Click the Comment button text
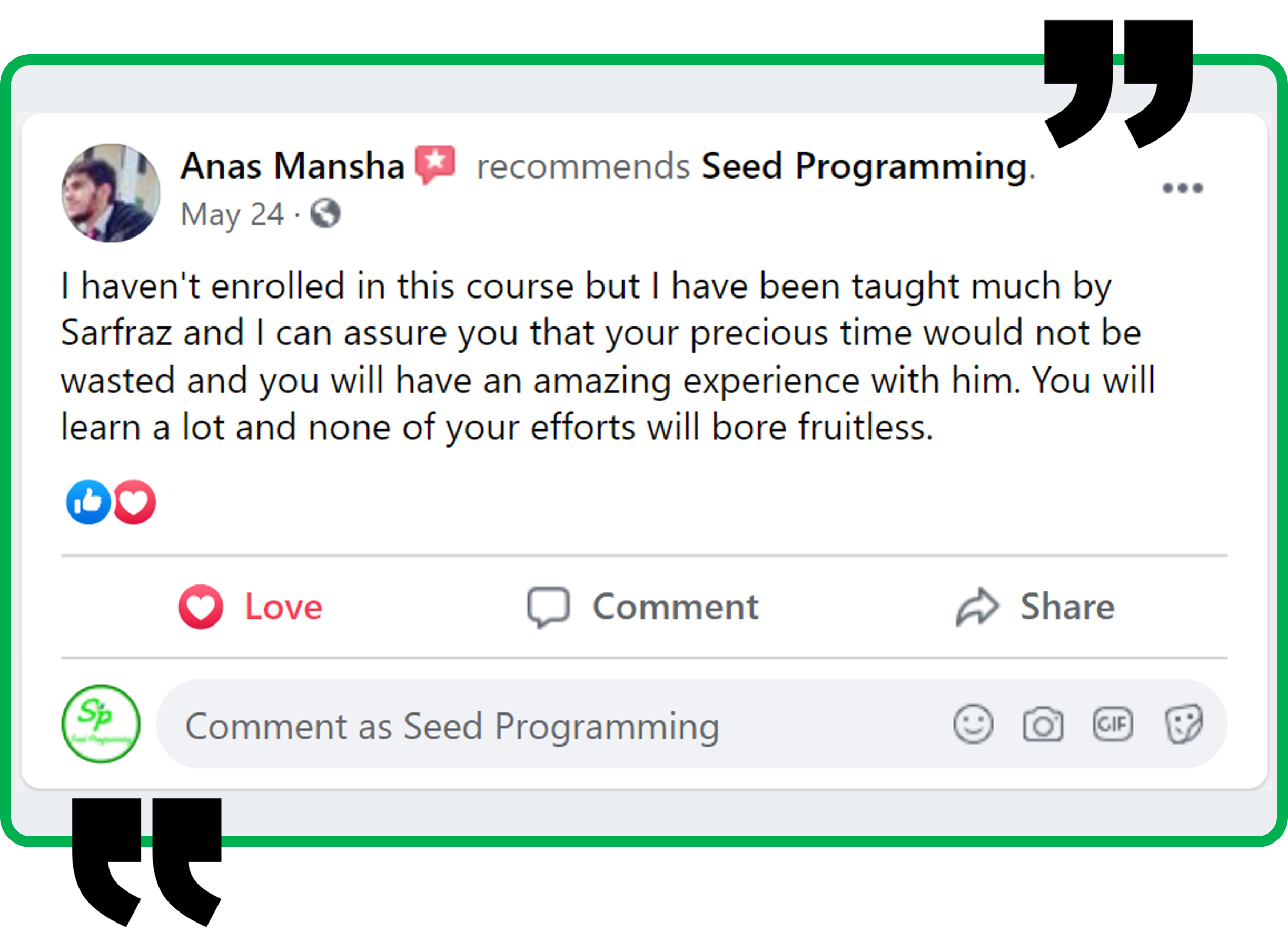 point(675,607)
